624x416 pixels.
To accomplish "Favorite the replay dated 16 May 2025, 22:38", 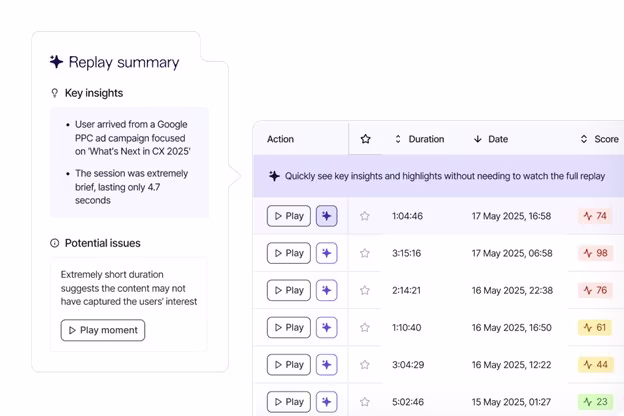I will (x=365, y=290).
